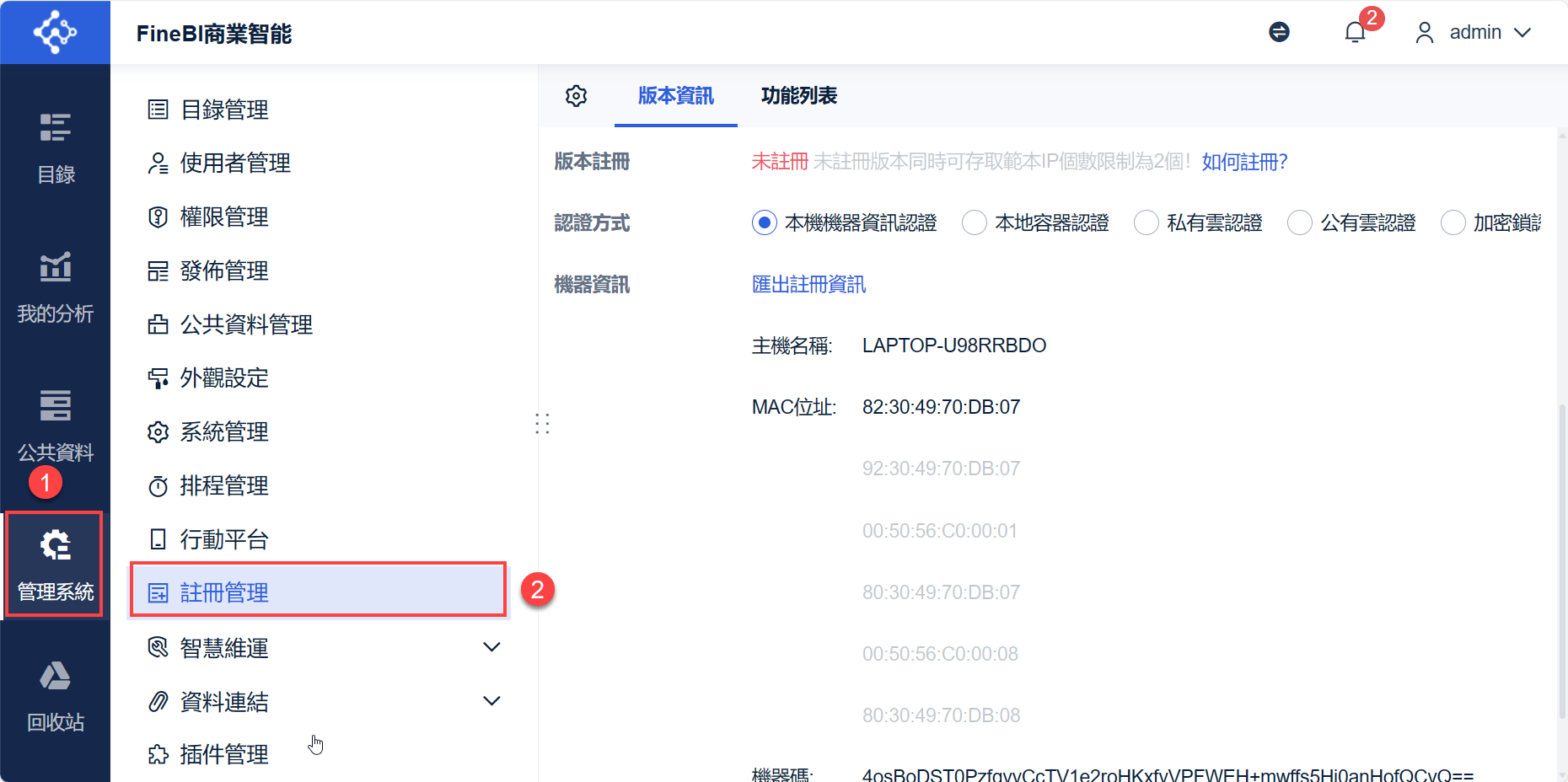The image size is (1568, 782).
Task: Open the admin dropdown arrow
Action: 1522,33
